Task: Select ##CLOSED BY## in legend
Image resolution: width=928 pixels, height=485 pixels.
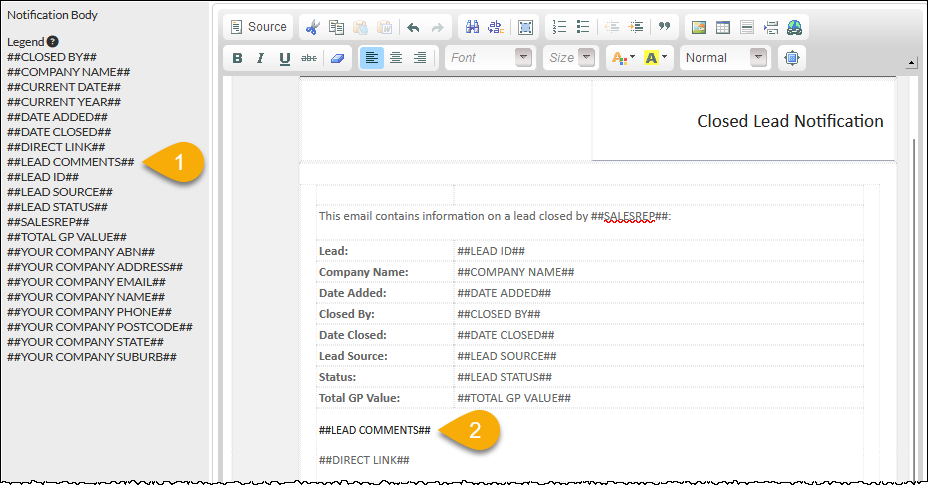Action: click(x=52, y=57)
